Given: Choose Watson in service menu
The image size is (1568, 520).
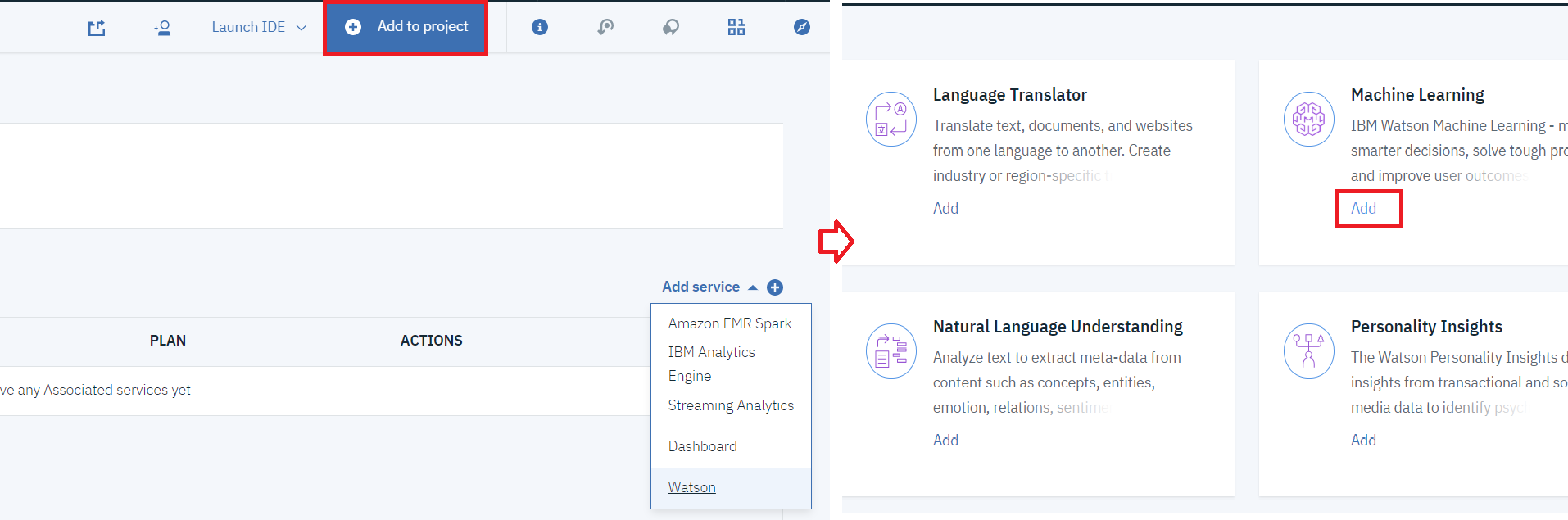Looking at the screenshot, I should pyautogui.click(x=691, y=487).
